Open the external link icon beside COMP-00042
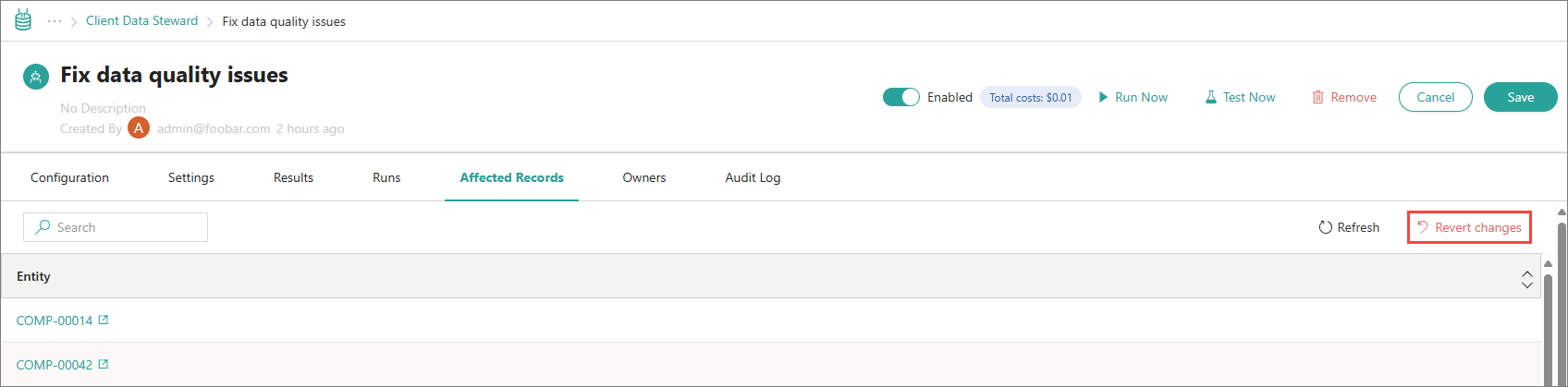1568x387 pixels. pos(104,365)
